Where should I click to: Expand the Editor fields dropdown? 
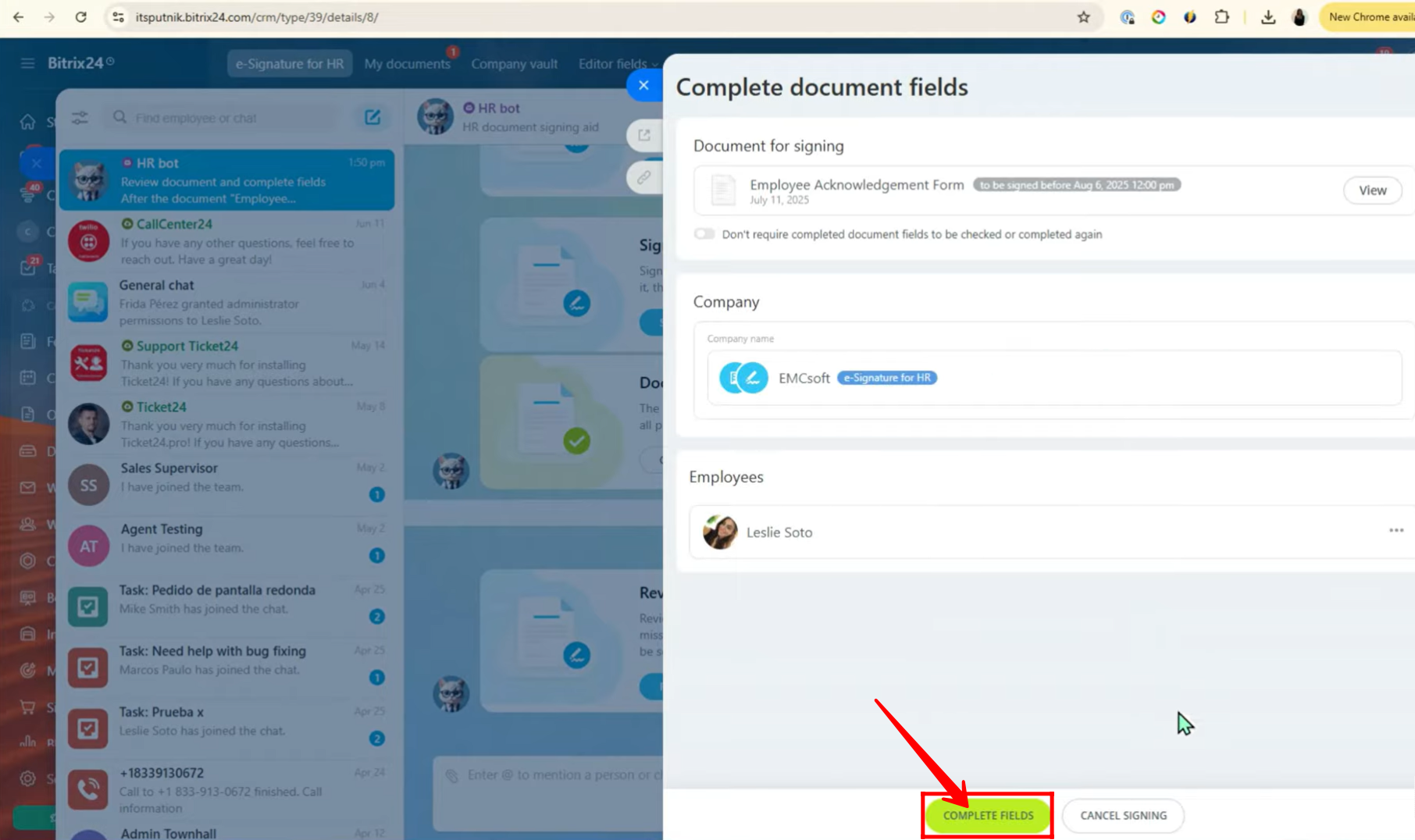[x=618, y=64]
